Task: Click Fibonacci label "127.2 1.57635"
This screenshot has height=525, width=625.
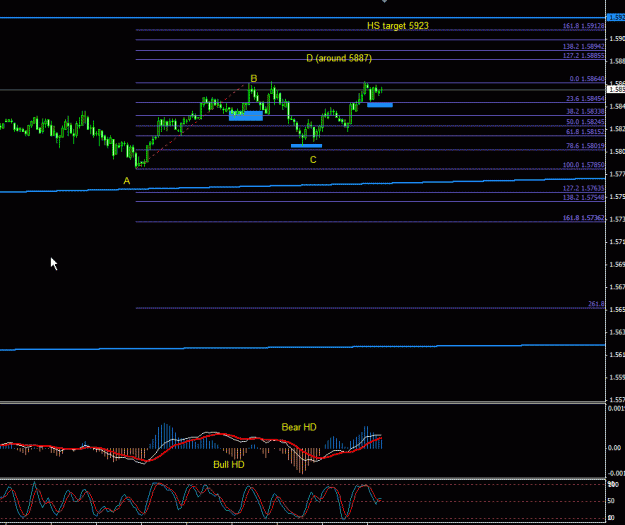Action: [x=584, y=188]
